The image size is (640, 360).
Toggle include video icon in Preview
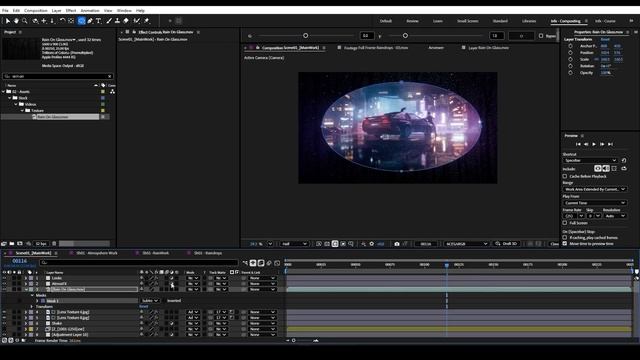[x=598, y=169]
